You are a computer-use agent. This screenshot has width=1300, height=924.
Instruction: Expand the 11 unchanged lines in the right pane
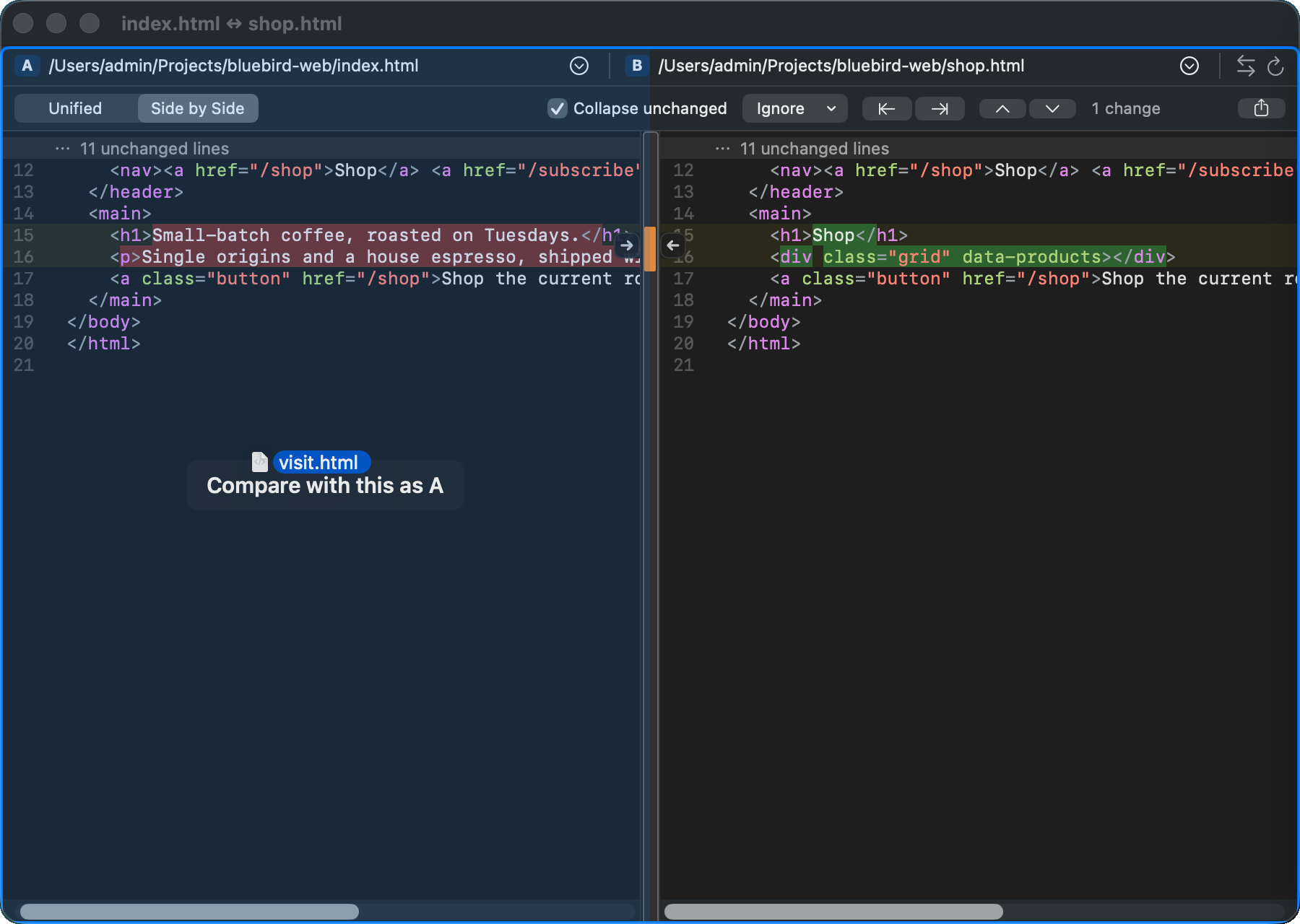click(979, 149)
